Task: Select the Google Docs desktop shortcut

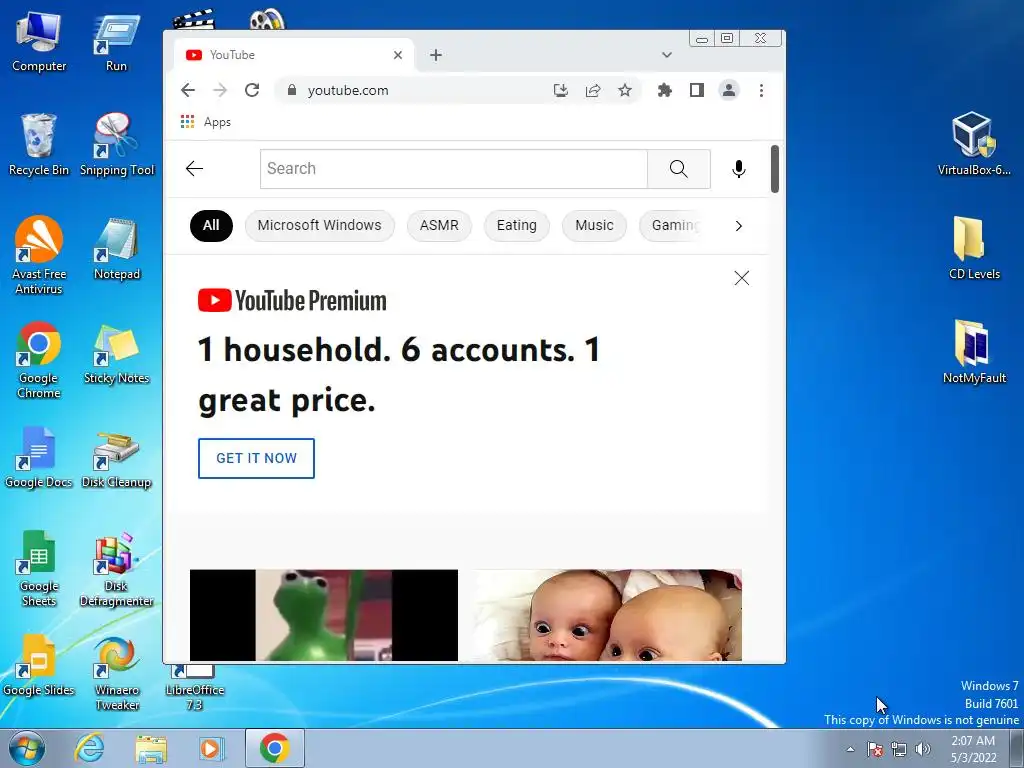Action: pos(39,457)
